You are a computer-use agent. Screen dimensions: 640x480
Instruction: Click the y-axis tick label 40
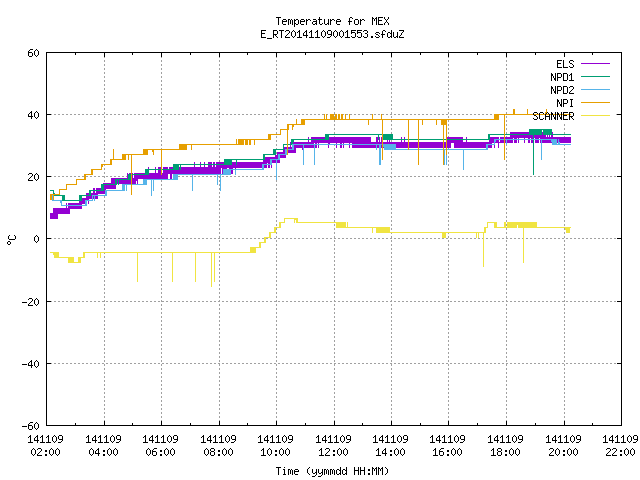click(33, 115)
